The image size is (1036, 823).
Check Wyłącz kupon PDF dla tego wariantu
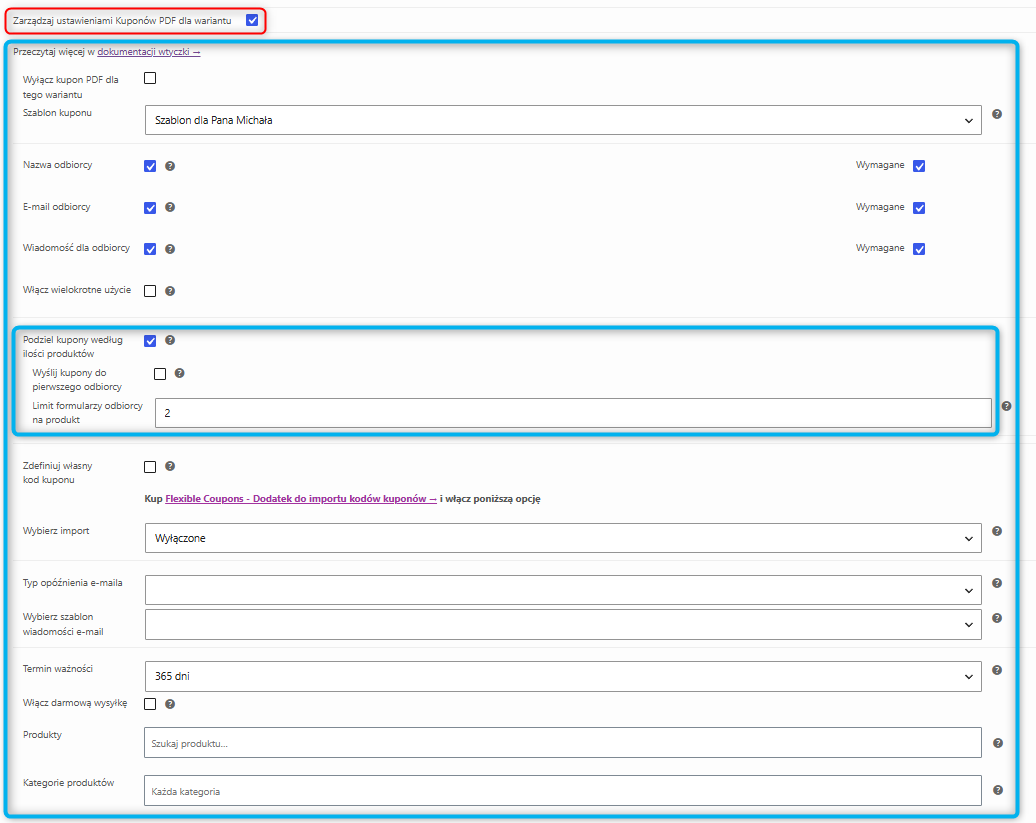pyautogui.click(x=150, y=78)
